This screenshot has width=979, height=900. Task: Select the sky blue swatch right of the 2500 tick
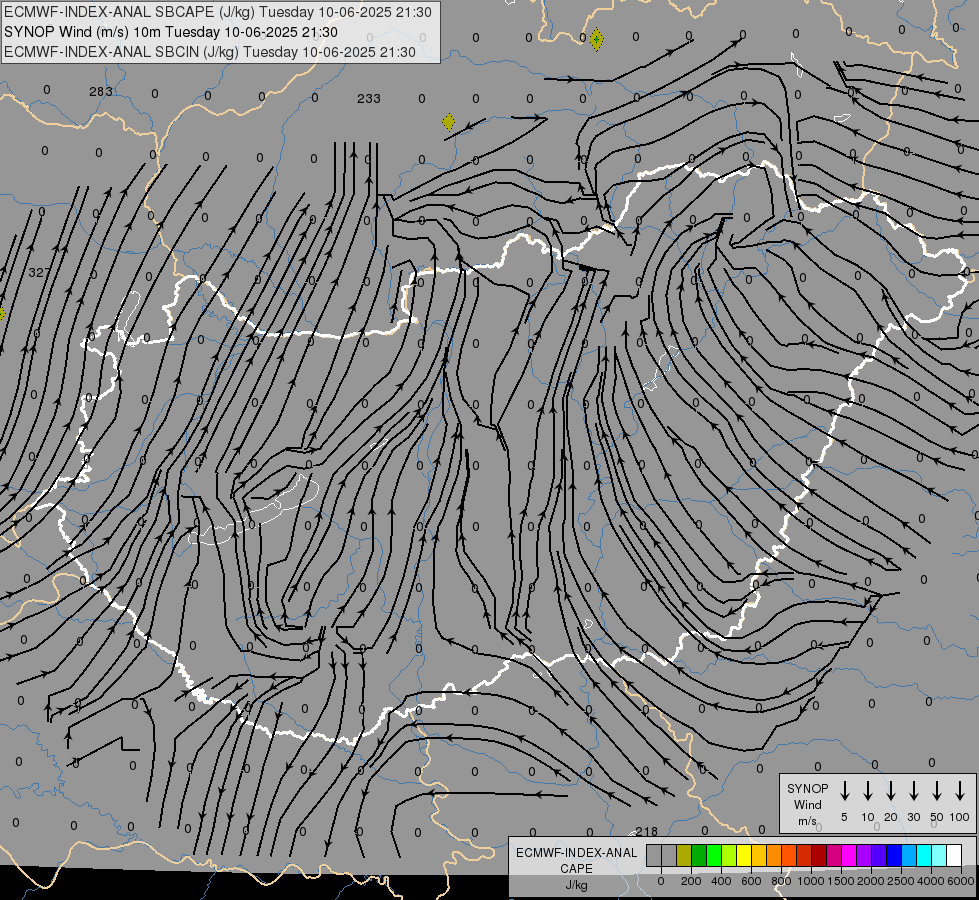point(908,855)
